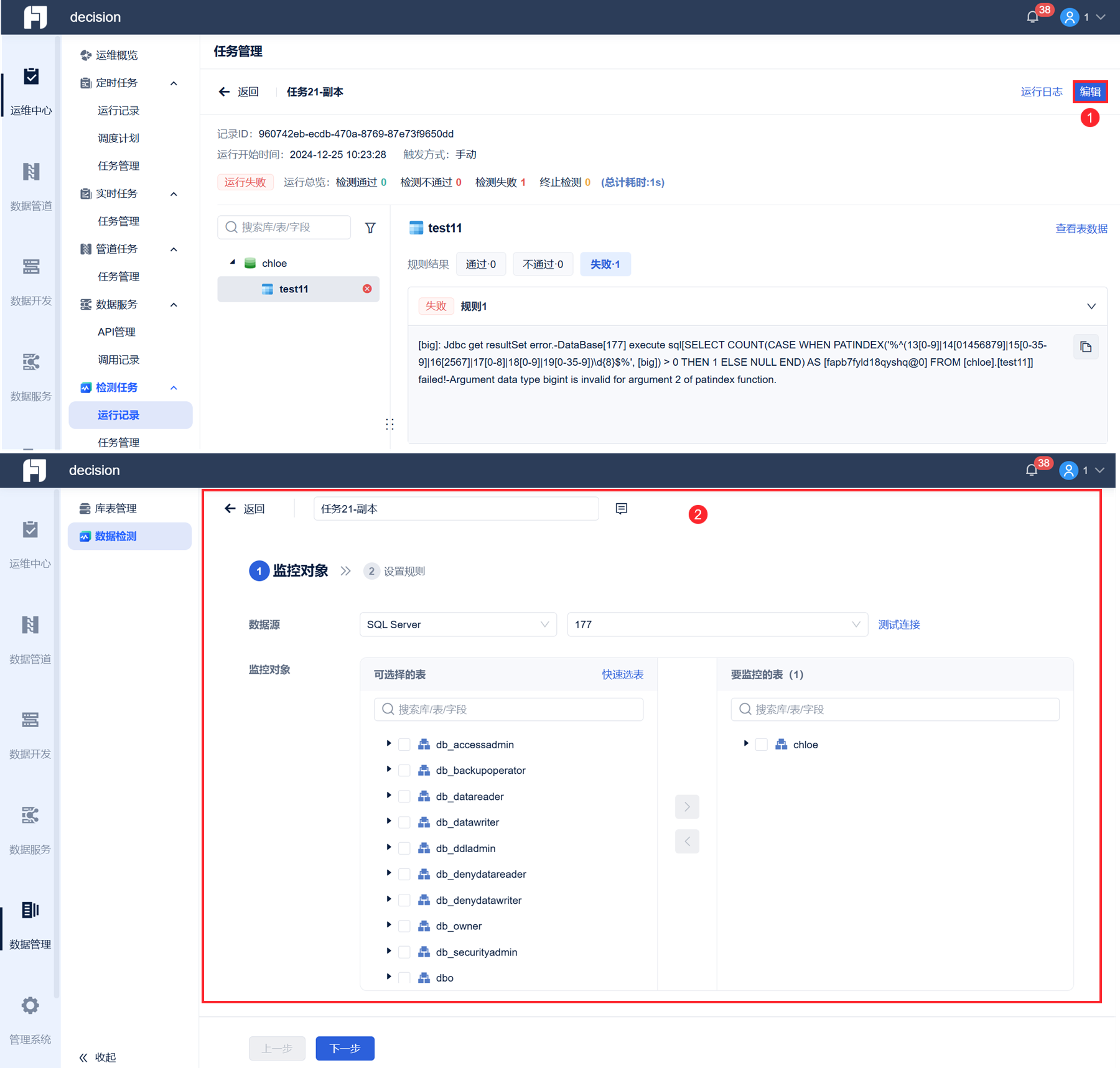Expand dbo tree node
Image resolution: width=1120 pixels, height=1068 pixels.
(389, 977)
